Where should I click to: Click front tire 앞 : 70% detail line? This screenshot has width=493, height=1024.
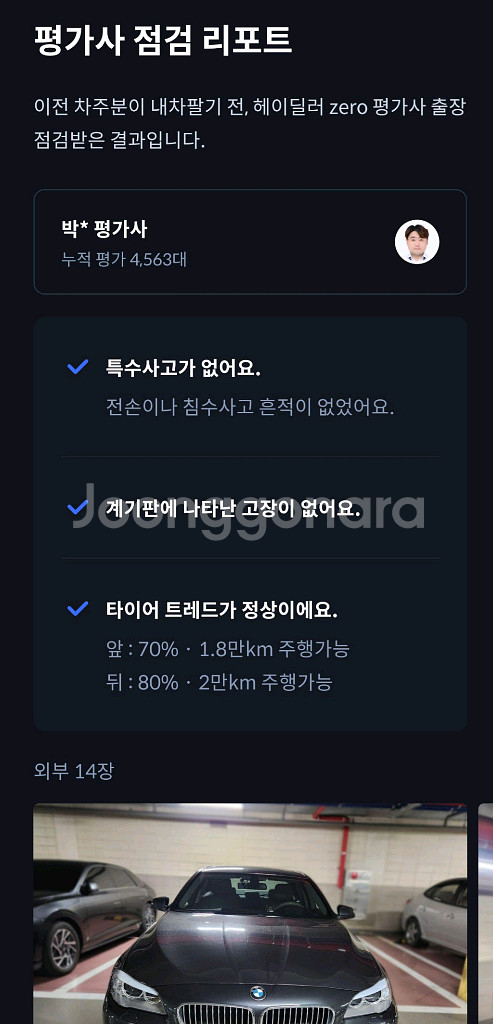pyautogui.click(x=227, y=649)
